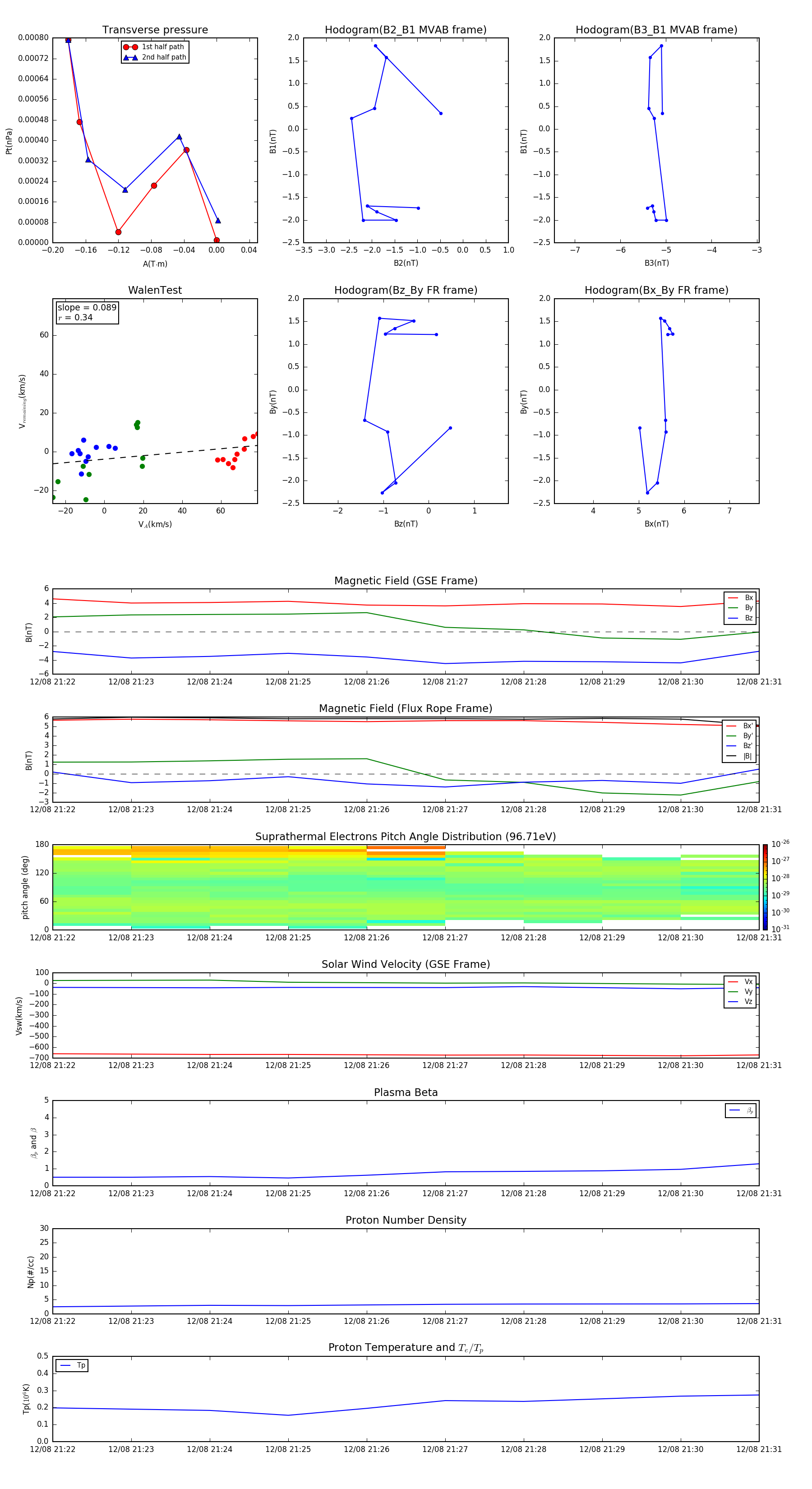The width and height of the screenshot is (812, 1489).
Task: Click the 'slope = 0.089' annotation
Action: click(x=87, y=308)
